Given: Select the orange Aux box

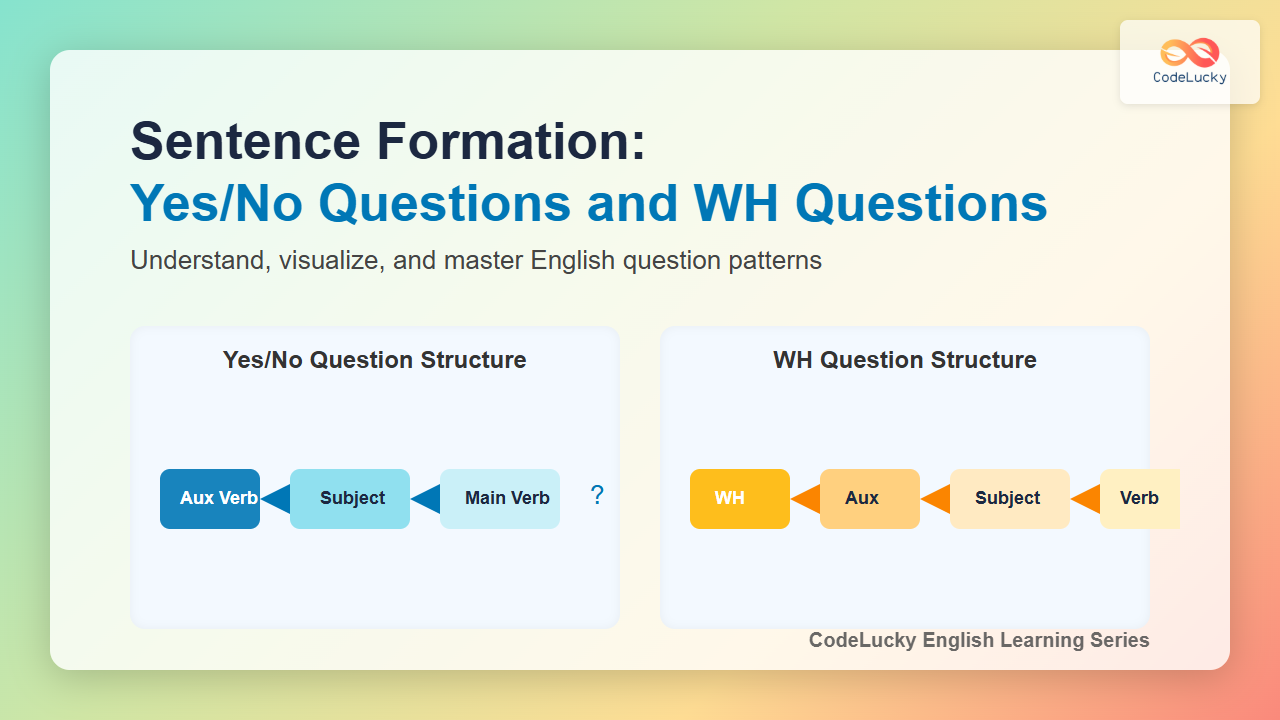Looking at the screenshot, I should point(870,498).
